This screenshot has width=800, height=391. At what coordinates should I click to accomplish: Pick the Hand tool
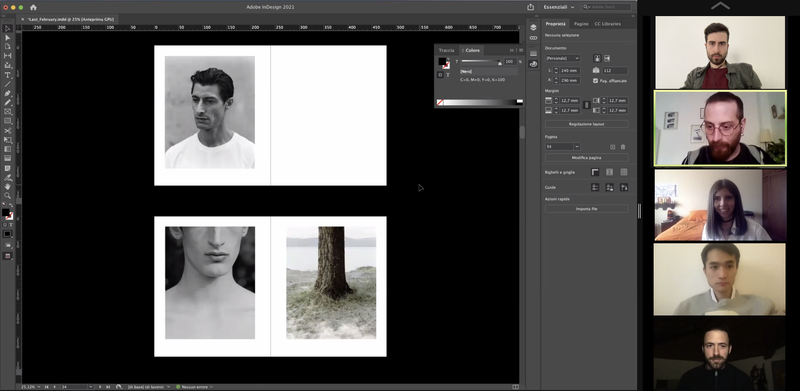click(x=8, y=186)
